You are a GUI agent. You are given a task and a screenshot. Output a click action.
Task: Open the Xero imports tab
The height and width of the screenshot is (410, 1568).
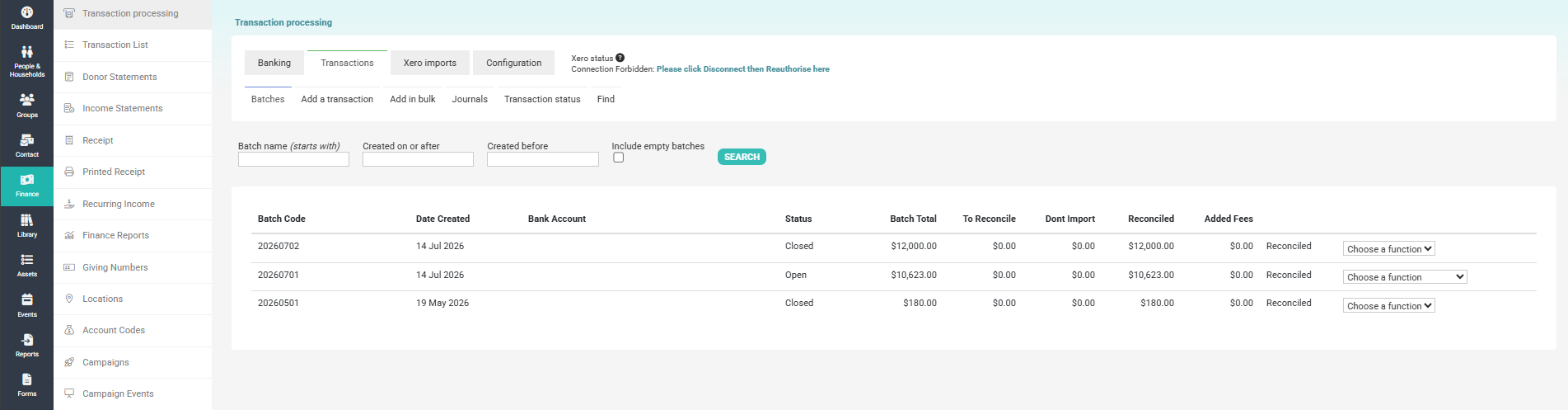pos(430,63)
